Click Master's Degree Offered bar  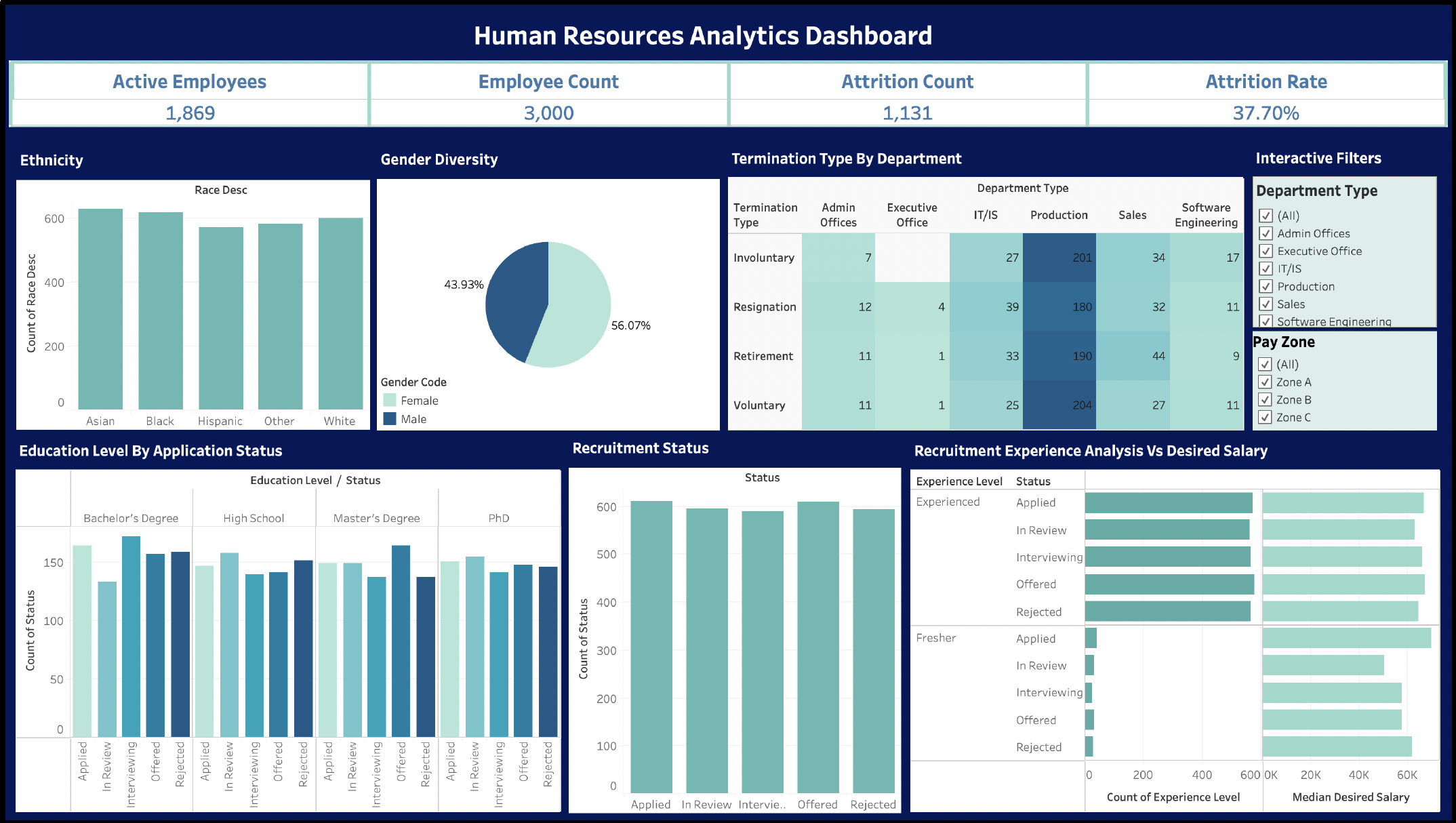point(401,641)
